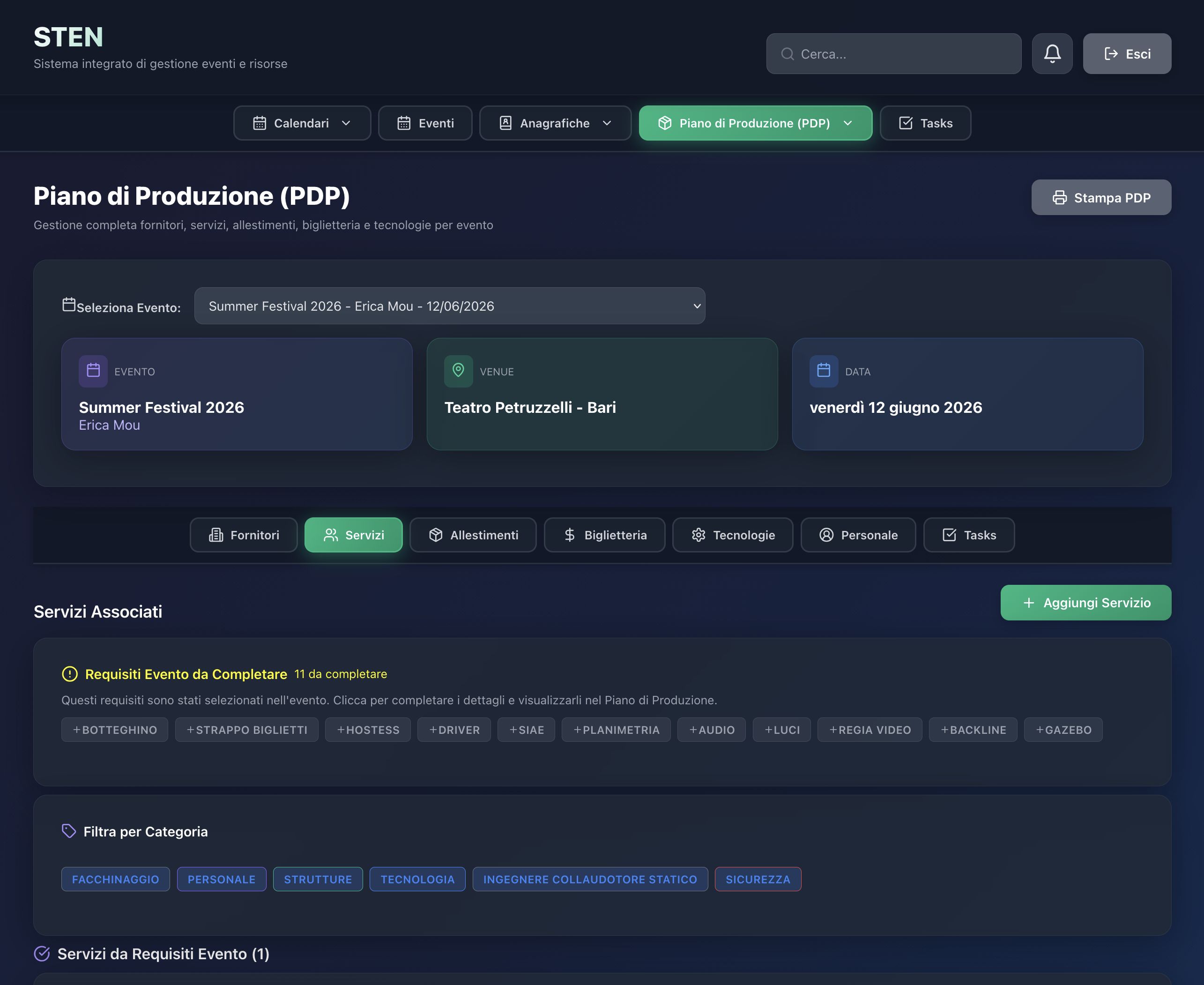Click the green location pin Venue icon

[458, 371]
